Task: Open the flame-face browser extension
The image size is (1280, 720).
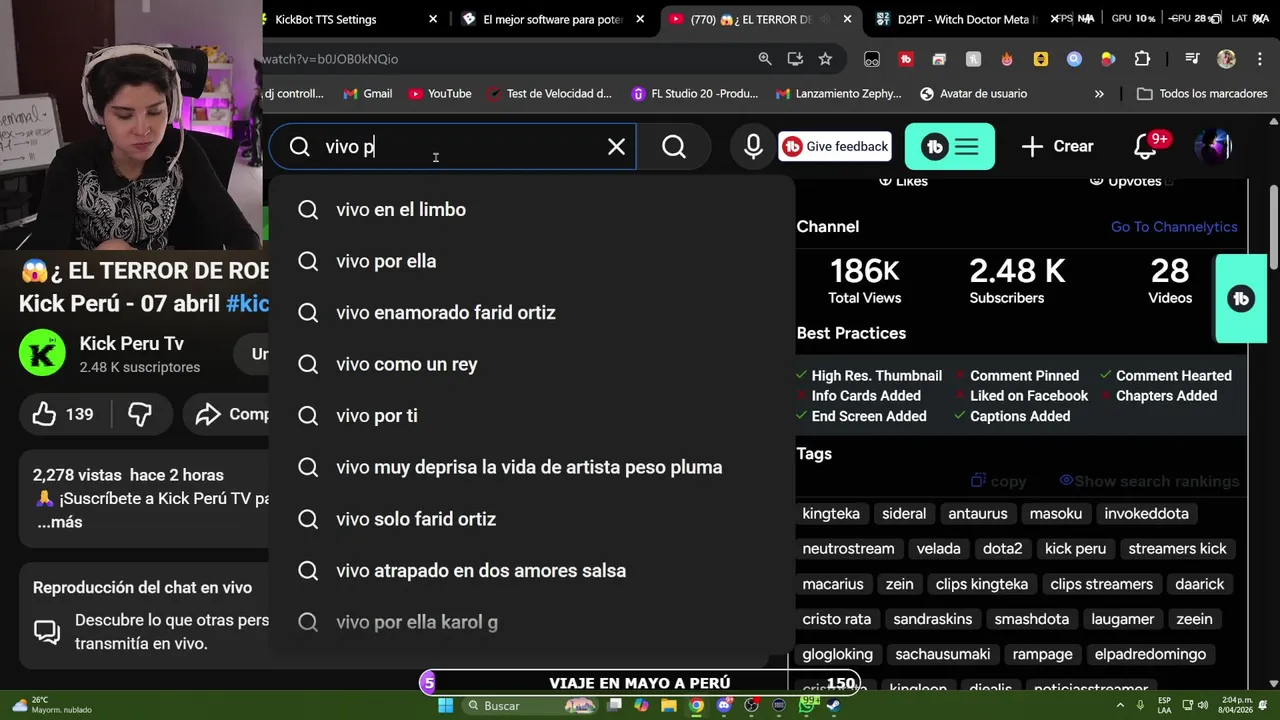Action: (x=1007, y=59)
